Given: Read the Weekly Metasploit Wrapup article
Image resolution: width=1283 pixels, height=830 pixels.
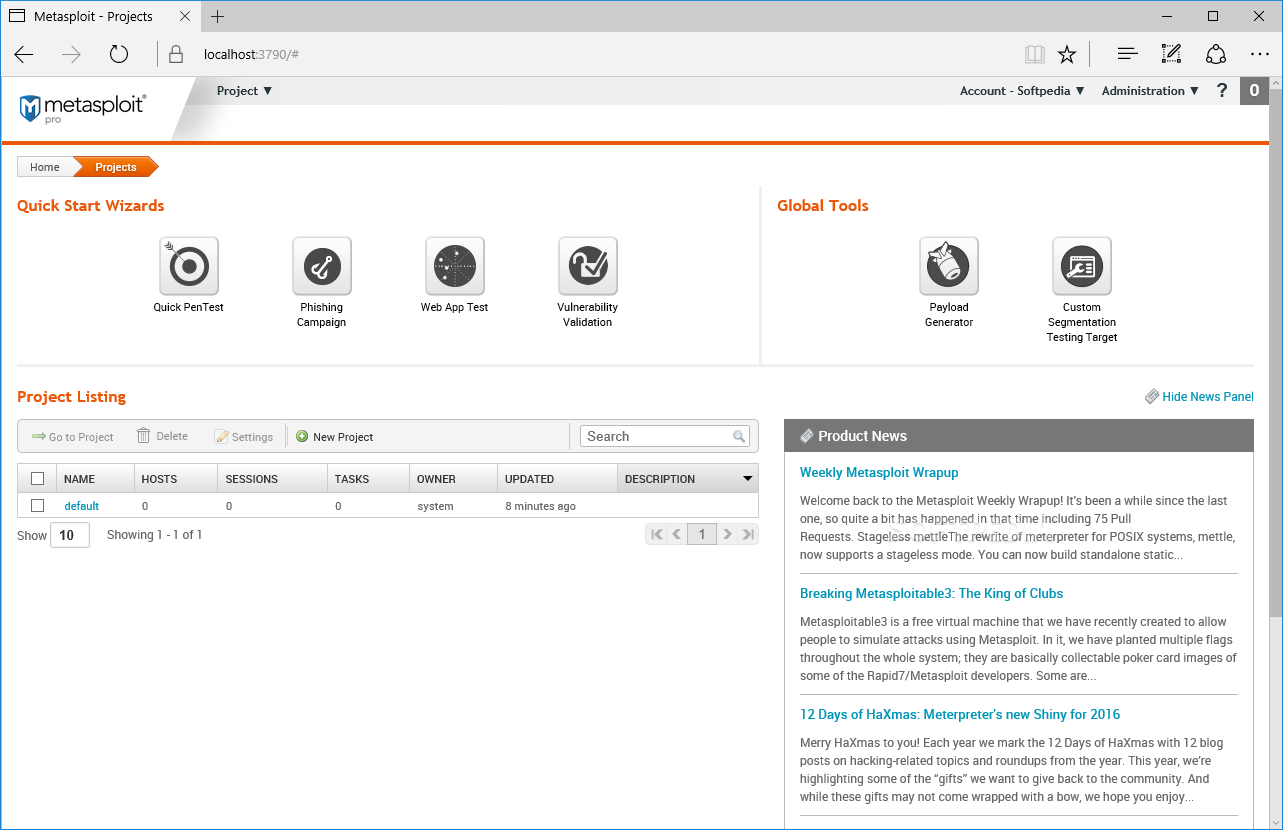Looking at the screenshot, I should tap(879, 472).
